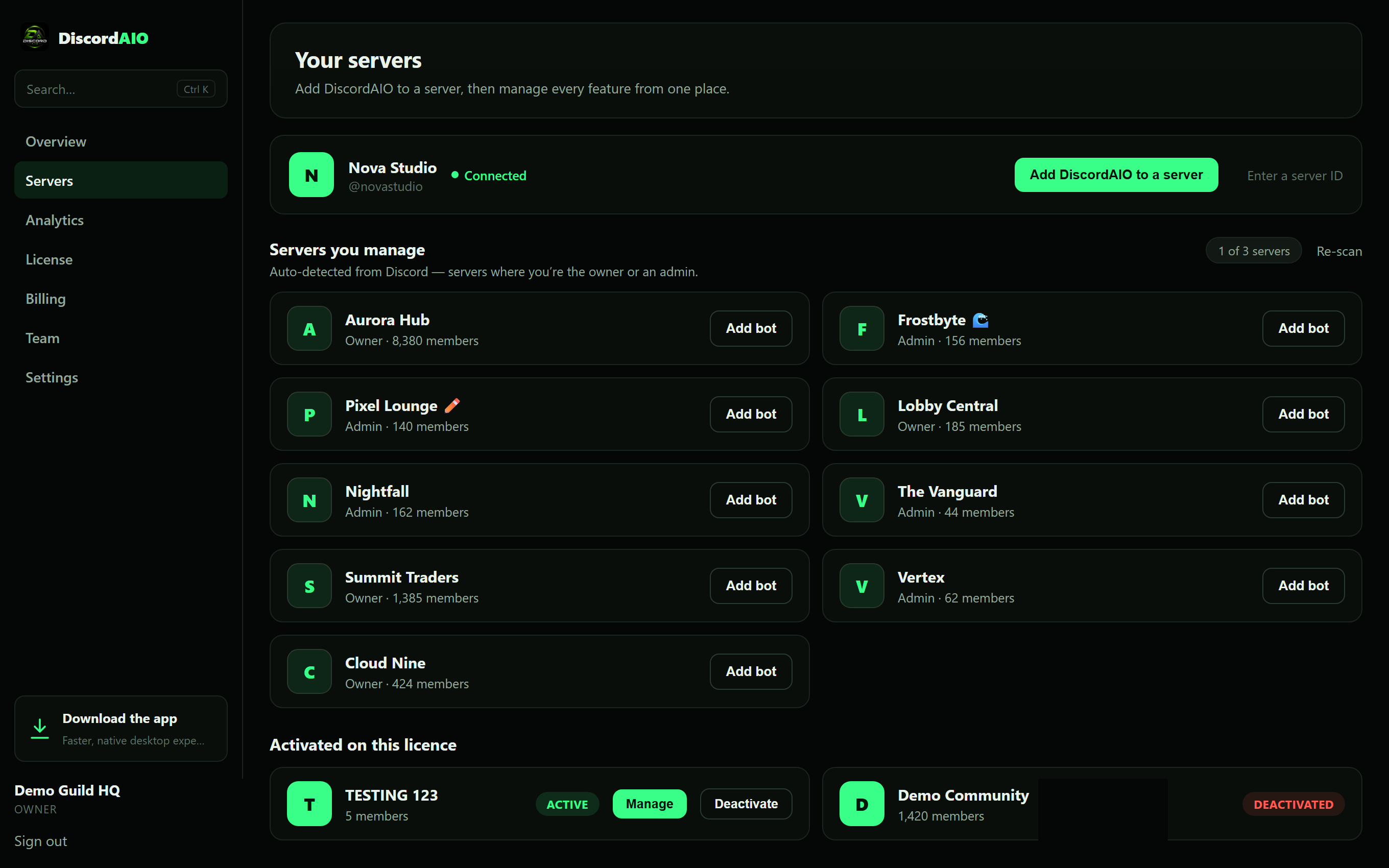Click Admin · 156 members text
Image resolution: width=1389 pixels, height=868 pixels.
click(959, 341)
